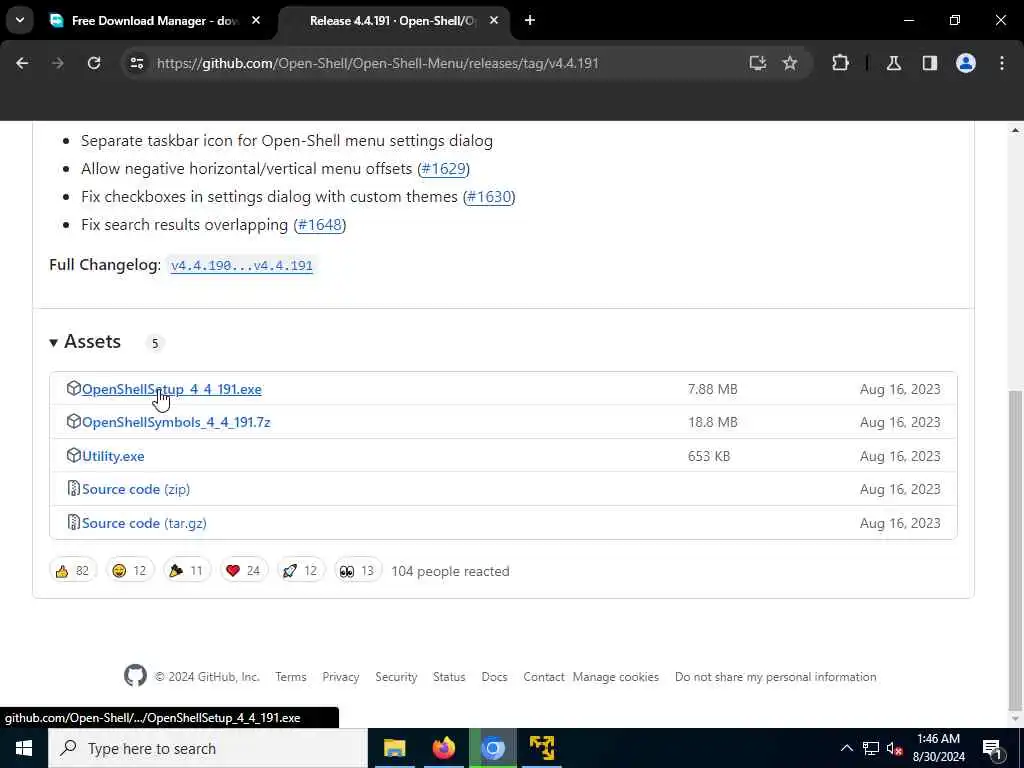Switch to Free Download Manager tab

click(155, 21)
